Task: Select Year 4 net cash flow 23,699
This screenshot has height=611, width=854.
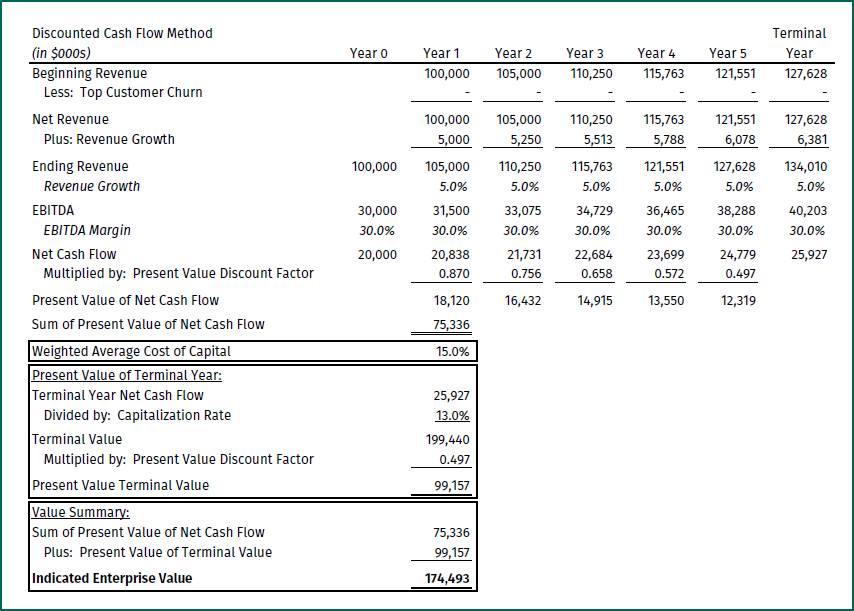Action: 666,255
